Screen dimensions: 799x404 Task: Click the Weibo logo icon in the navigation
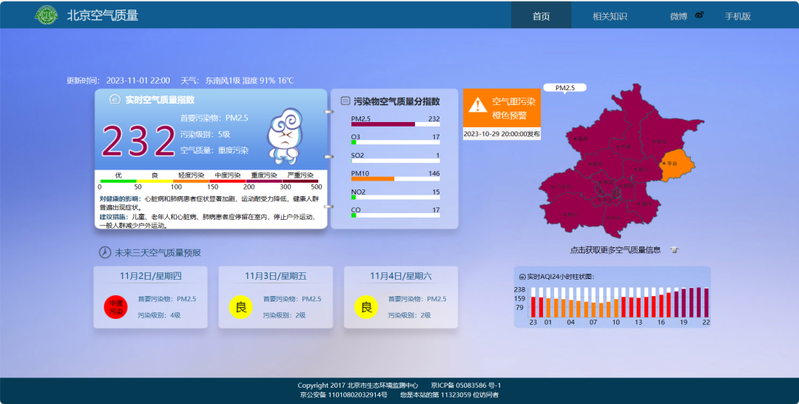pos(699,15)
